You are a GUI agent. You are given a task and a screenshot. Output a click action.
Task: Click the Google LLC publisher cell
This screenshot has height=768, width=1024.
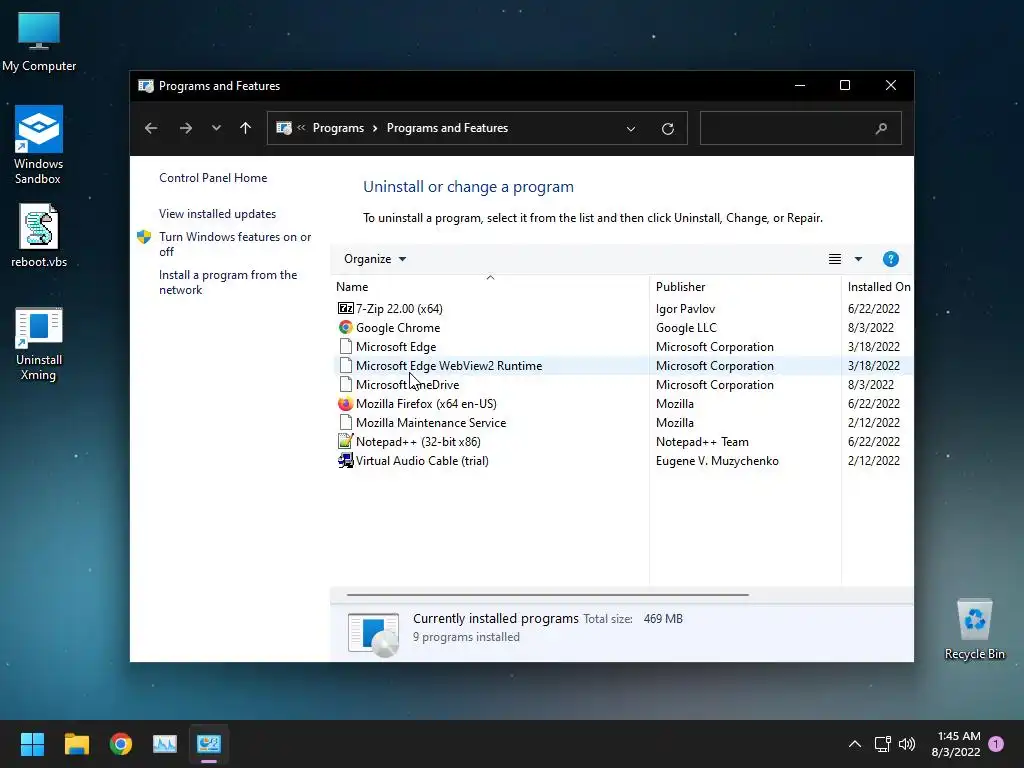coord(686,327)
